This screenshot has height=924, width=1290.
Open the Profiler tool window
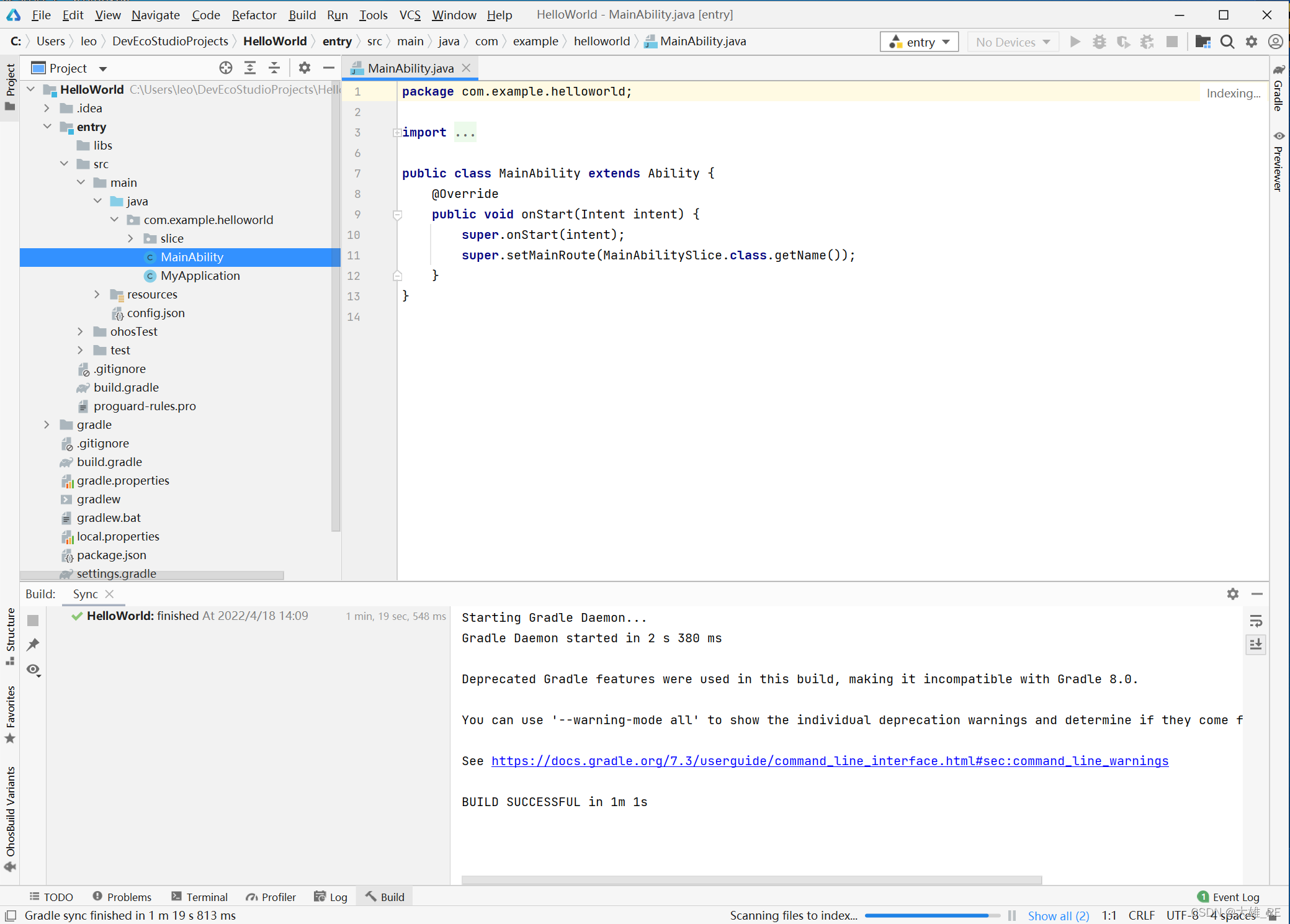pos(271,897)
